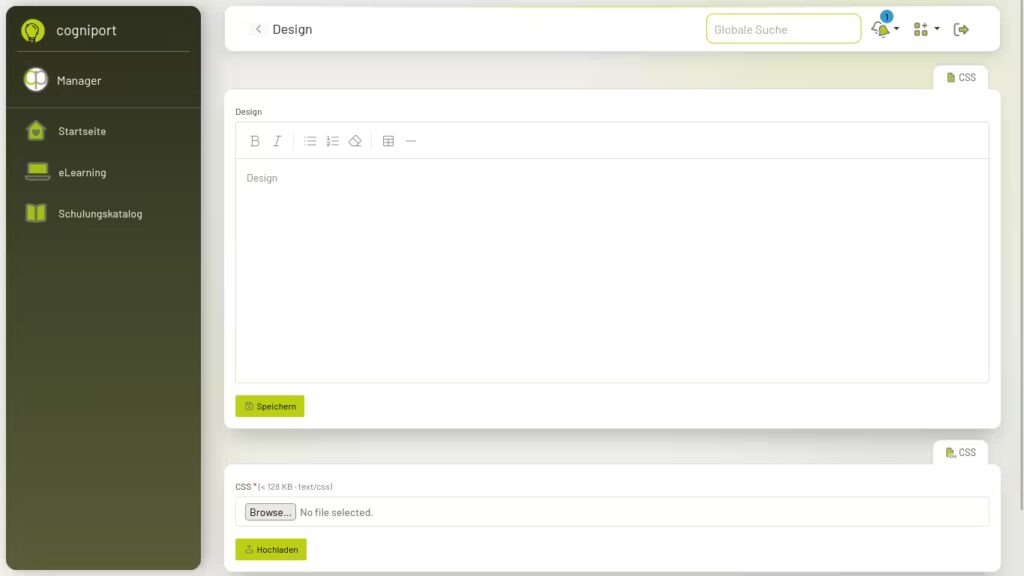Go to Startseite in the sidebar
Viewport: 1024px width, 576px height.
click(82, 131)
